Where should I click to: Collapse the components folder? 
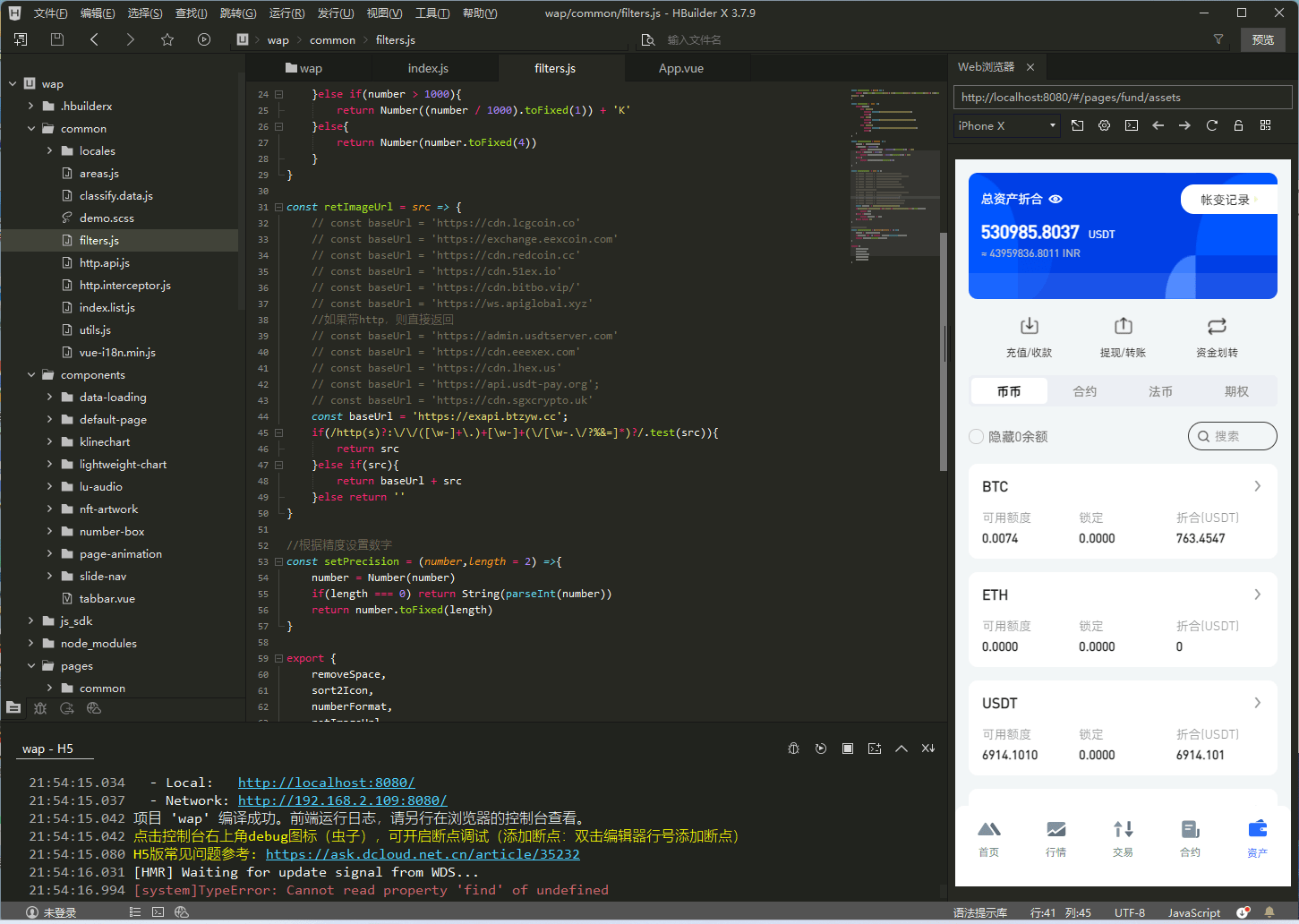[x=31, y=375]
